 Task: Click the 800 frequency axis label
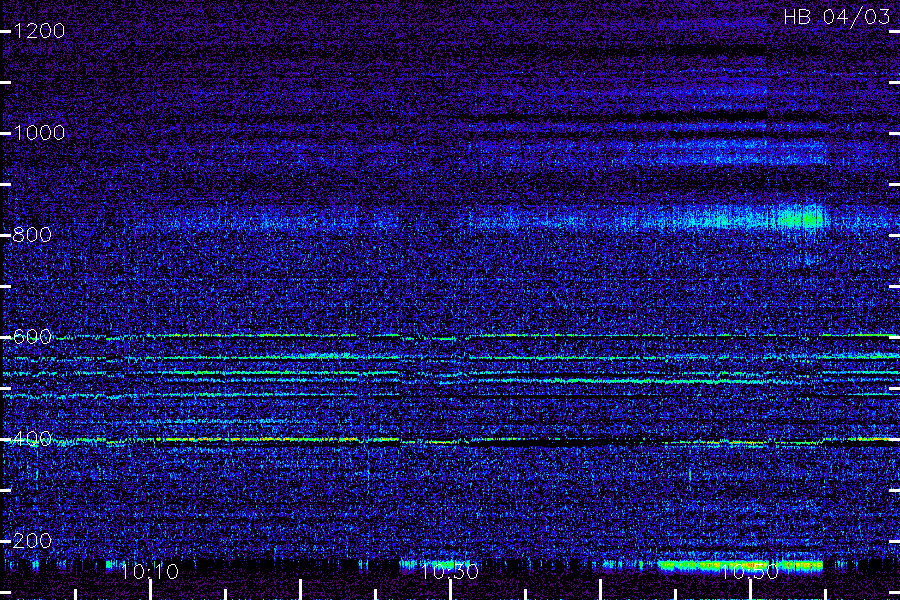click(32, 234)
